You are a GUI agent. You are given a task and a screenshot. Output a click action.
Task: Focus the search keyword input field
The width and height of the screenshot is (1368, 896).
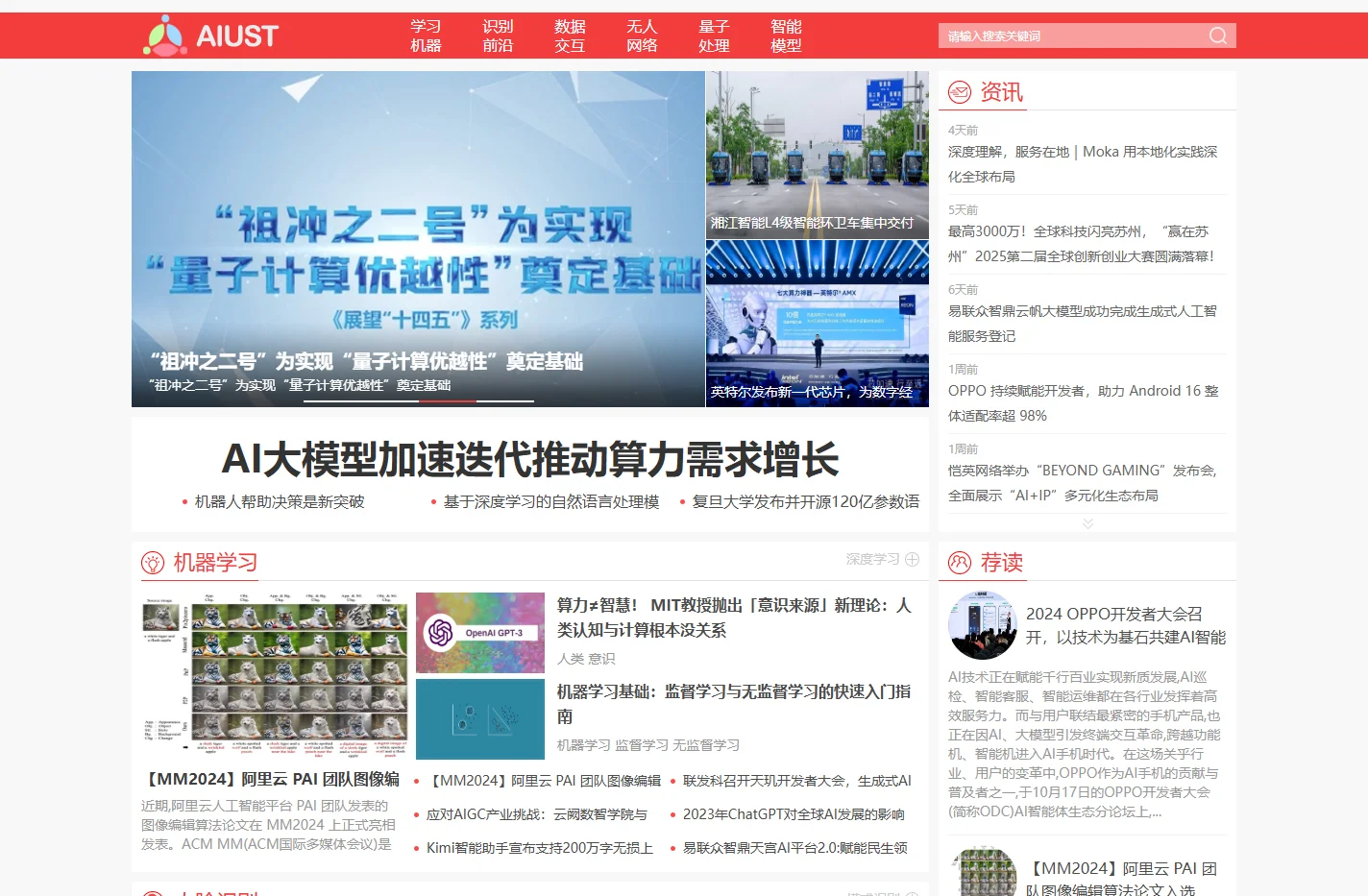coord(1071,36)
